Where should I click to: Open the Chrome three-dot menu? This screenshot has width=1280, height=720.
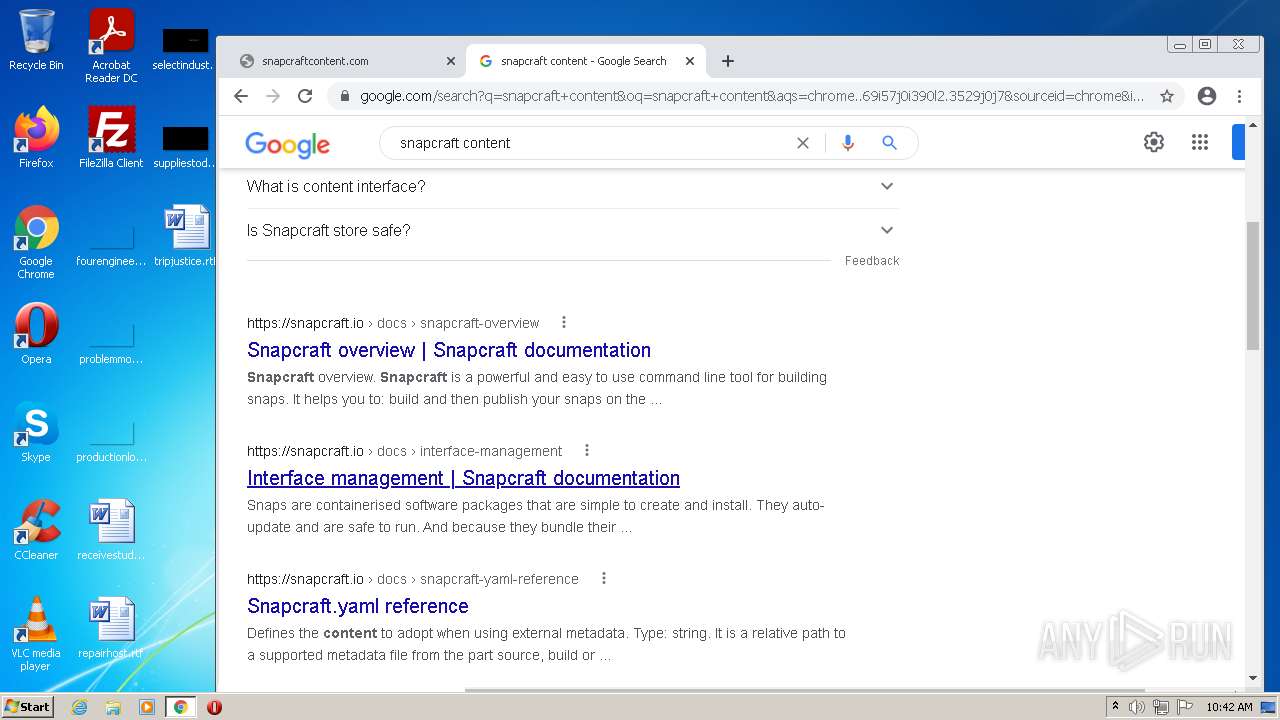click(1239, 96)
